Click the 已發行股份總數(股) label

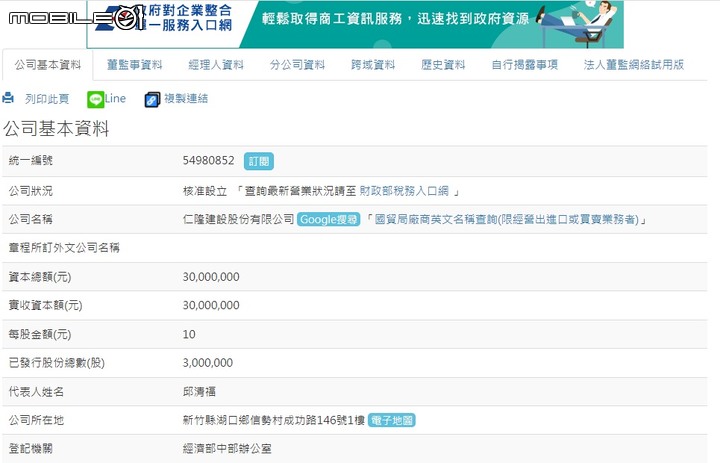[x=56, y=362]
